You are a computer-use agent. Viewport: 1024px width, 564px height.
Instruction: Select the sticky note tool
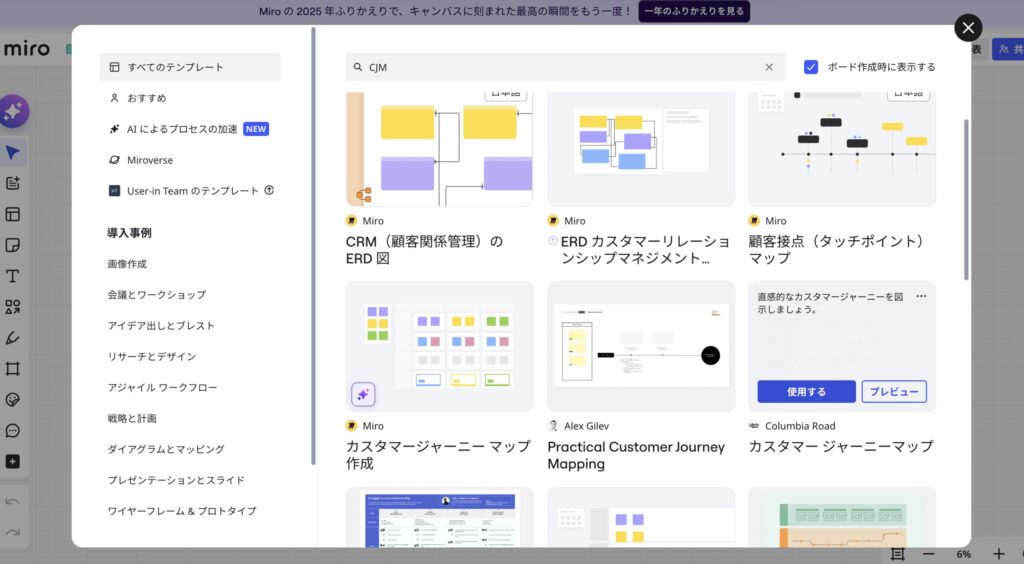coord(13,245)
